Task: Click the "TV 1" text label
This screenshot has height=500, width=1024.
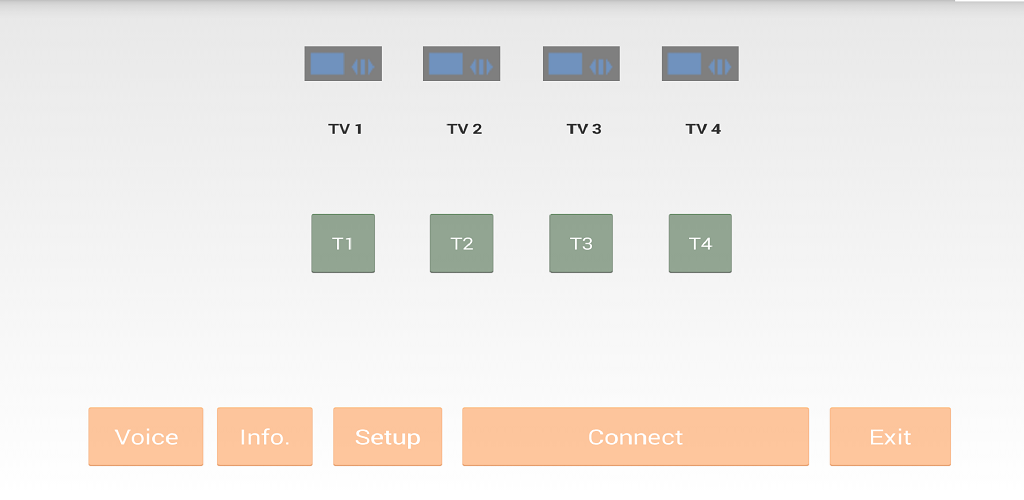Action: pos(345,129)
